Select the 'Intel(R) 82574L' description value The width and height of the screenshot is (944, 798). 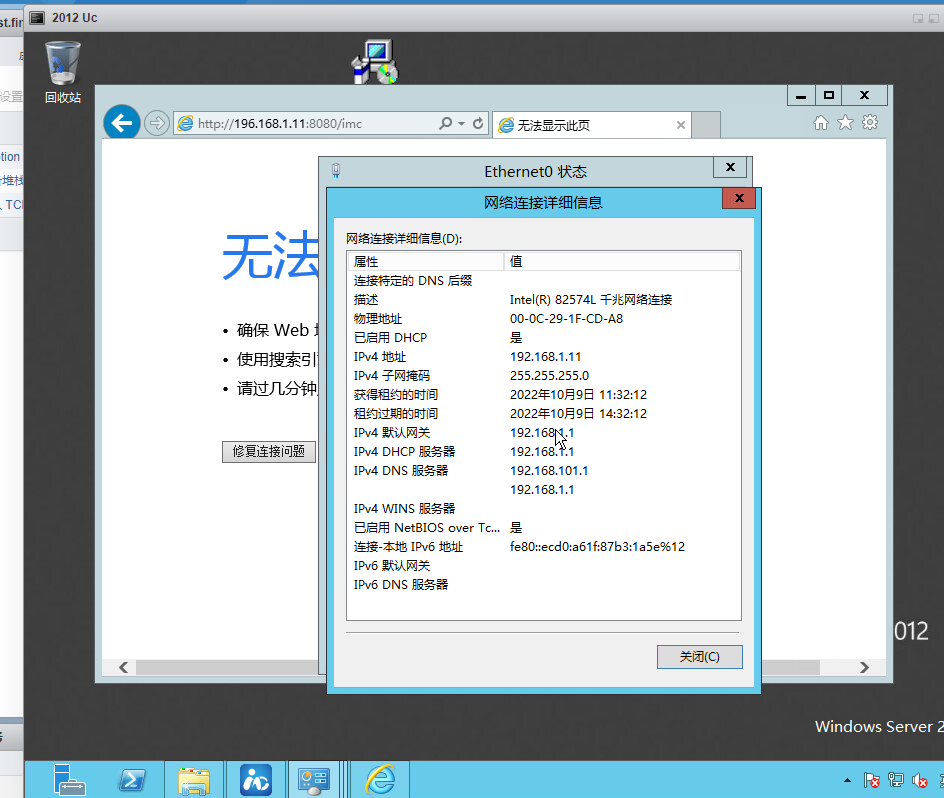591,299
